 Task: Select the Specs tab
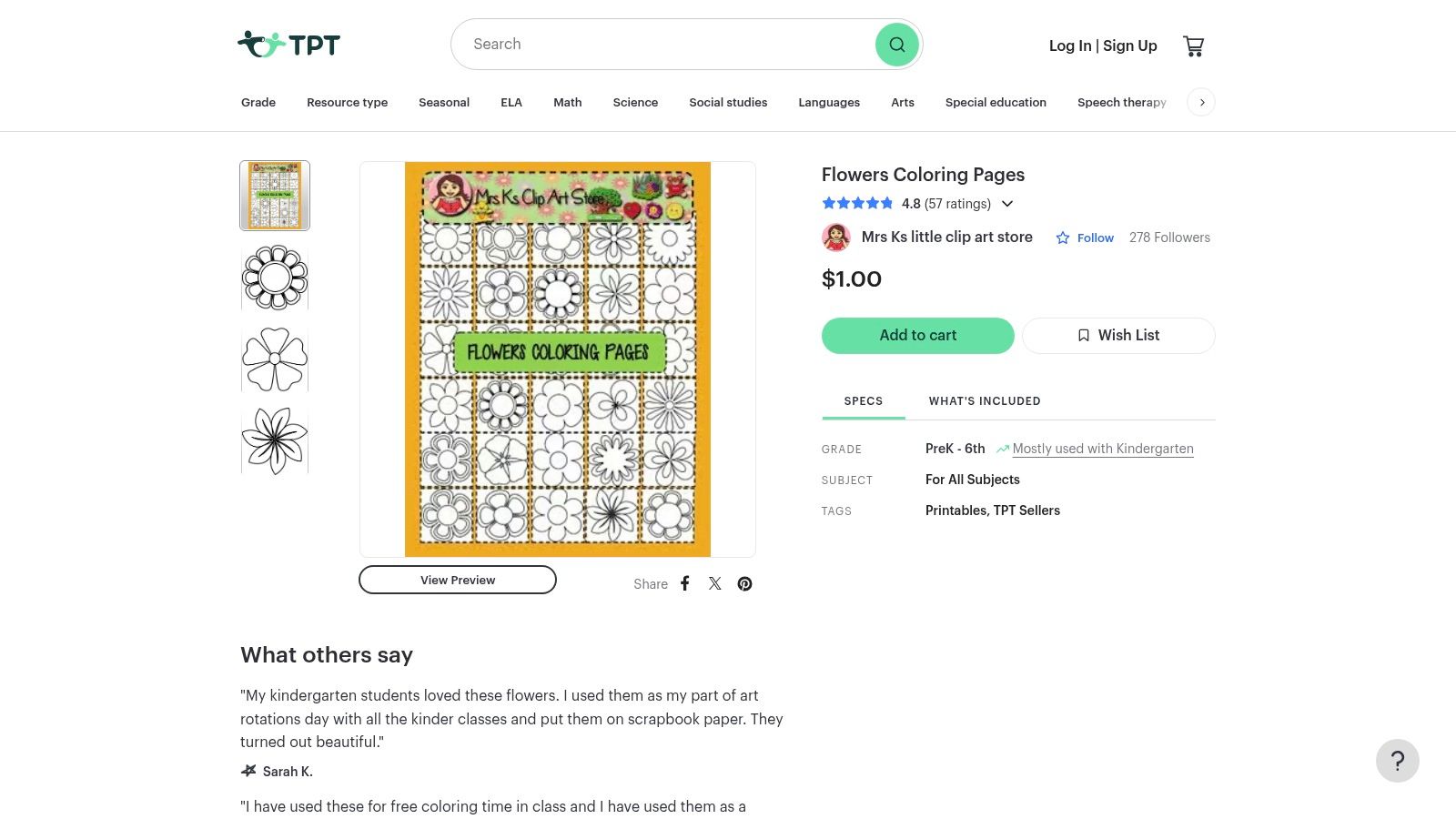click(863, 400)
